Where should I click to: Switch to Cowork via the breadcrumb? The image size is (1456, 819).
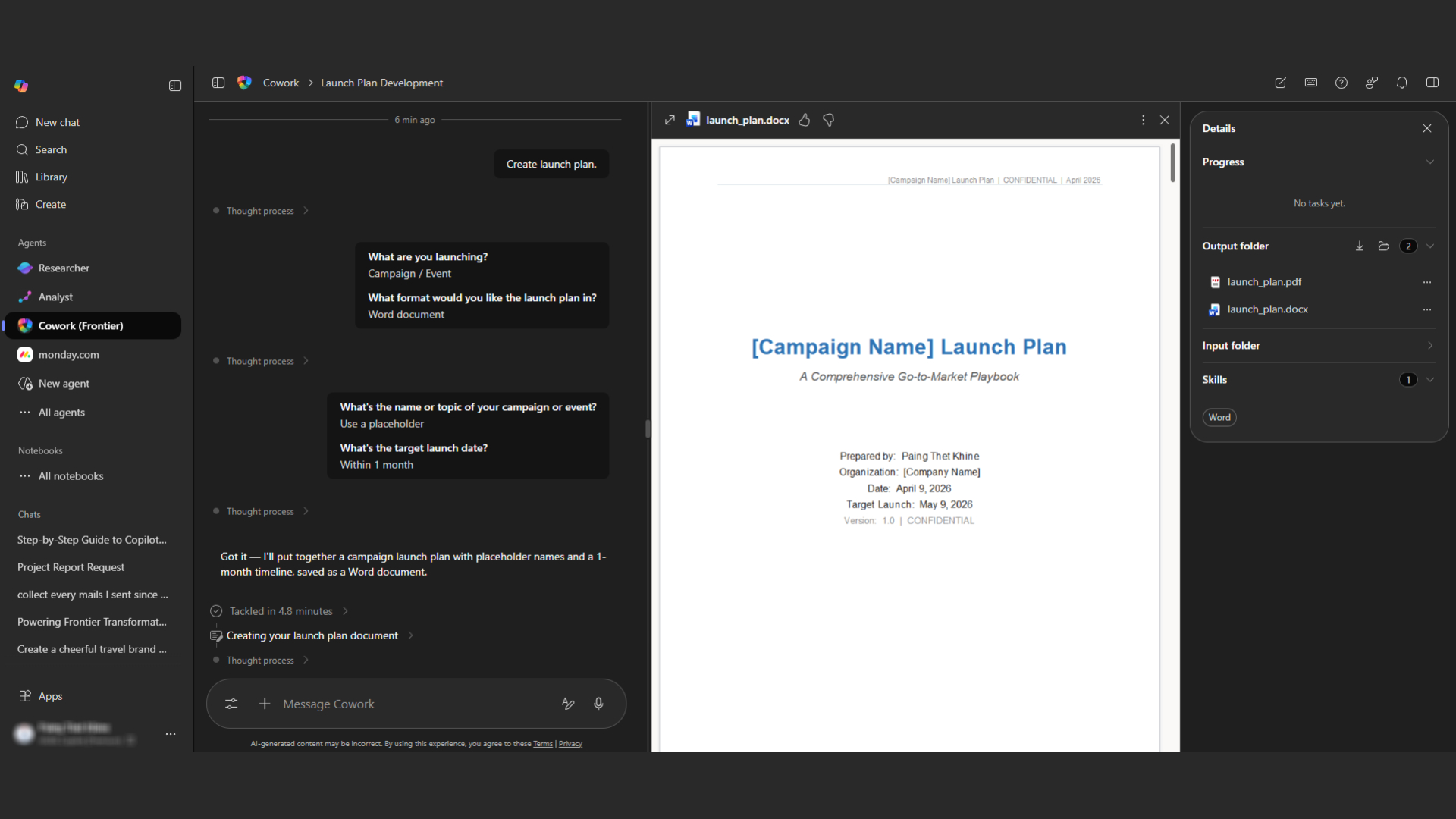tap(281, 83)
